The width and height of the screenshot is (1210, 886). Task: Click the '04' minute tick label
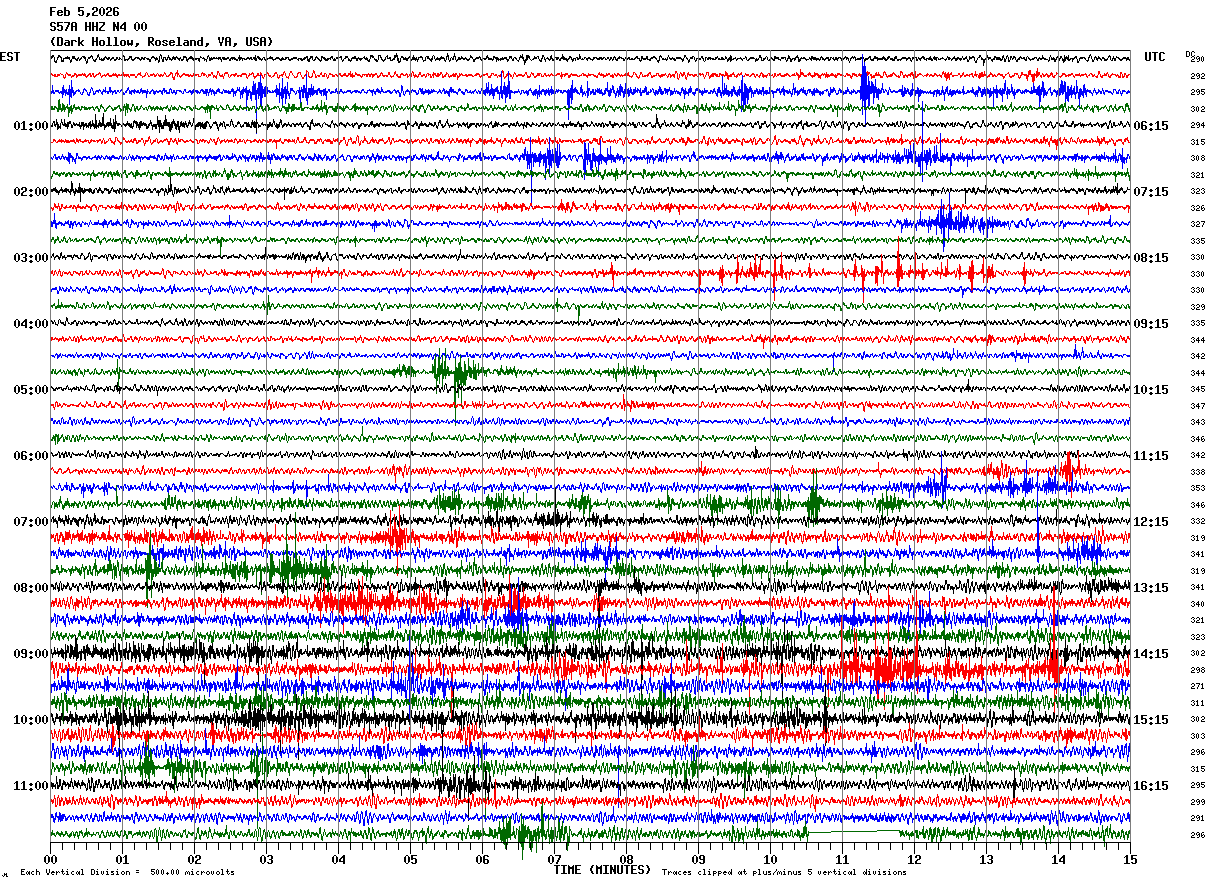[338, 859]
